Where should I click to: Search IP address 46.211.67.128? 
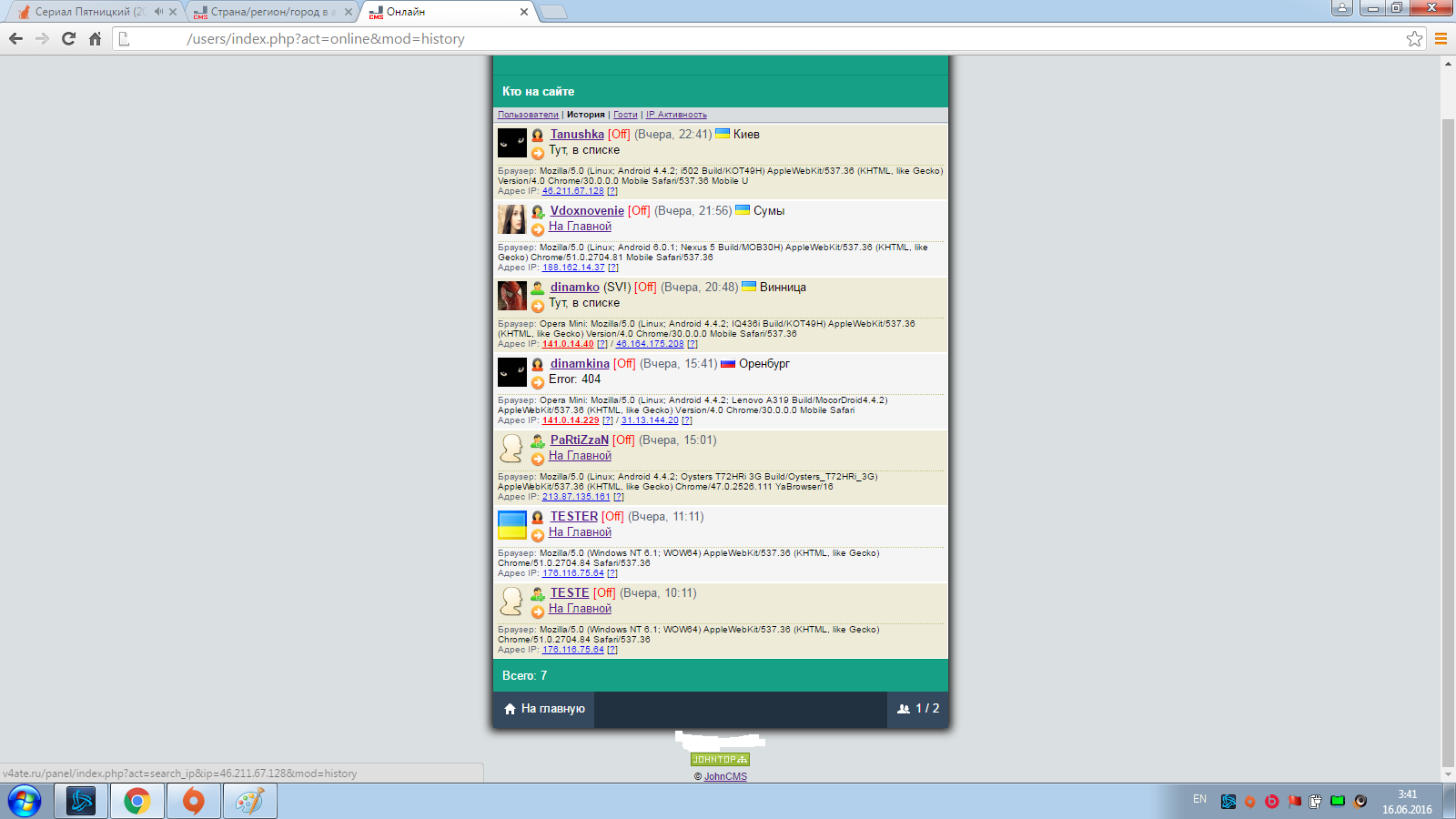[573, 191]
